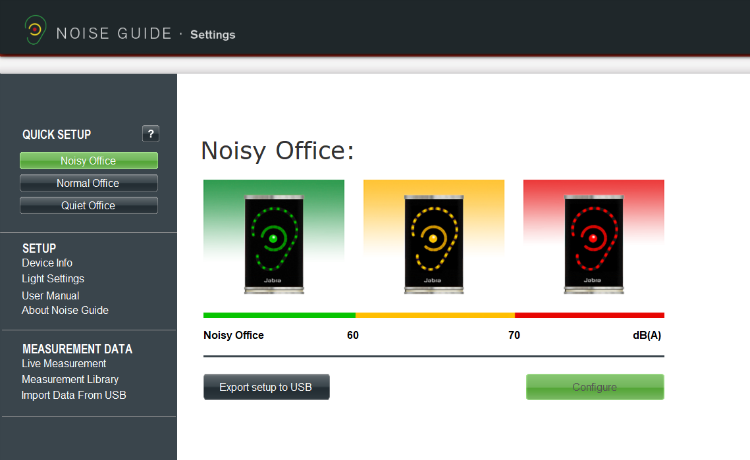Click the red ear device image
This screenshot has height=460, width=750.
[x=594, y=244]
